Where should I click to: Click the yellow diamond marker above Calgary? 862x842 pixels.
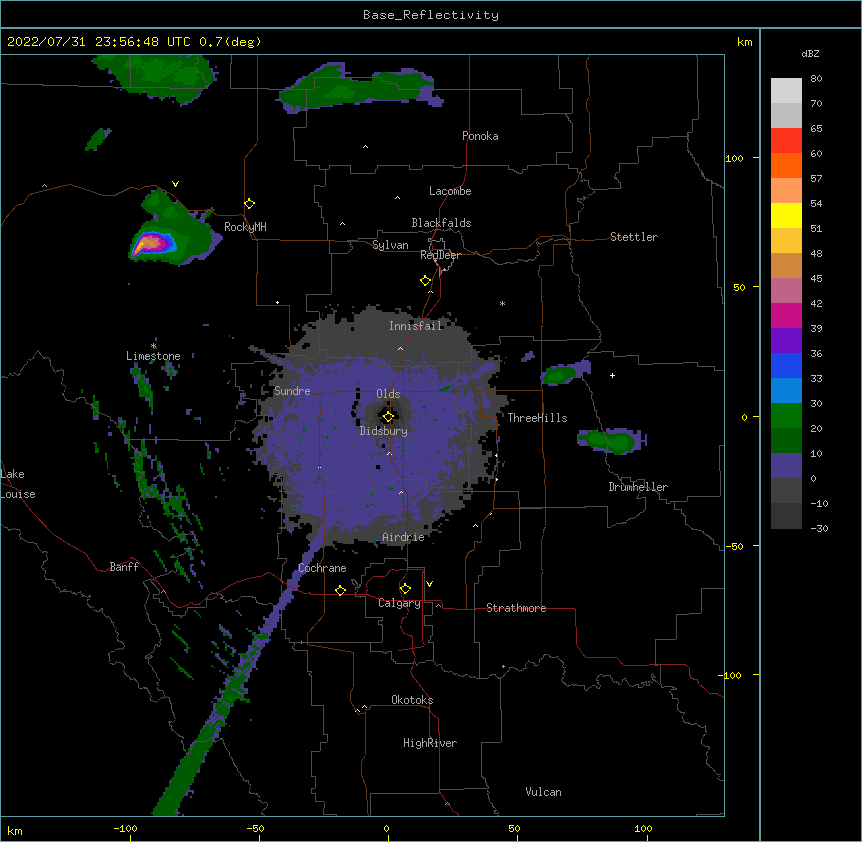pyautogui.click(x=405, y=589)
